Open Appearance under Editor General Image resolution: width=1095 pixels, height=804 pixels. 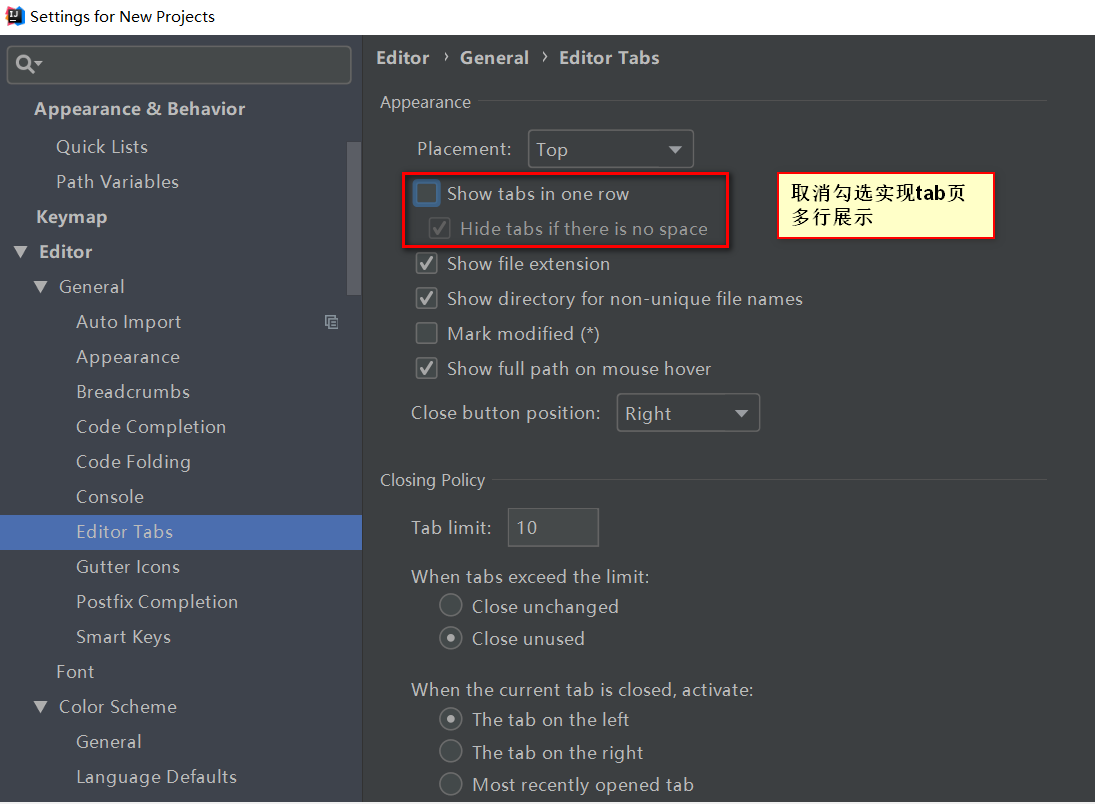tap(128, 357)
